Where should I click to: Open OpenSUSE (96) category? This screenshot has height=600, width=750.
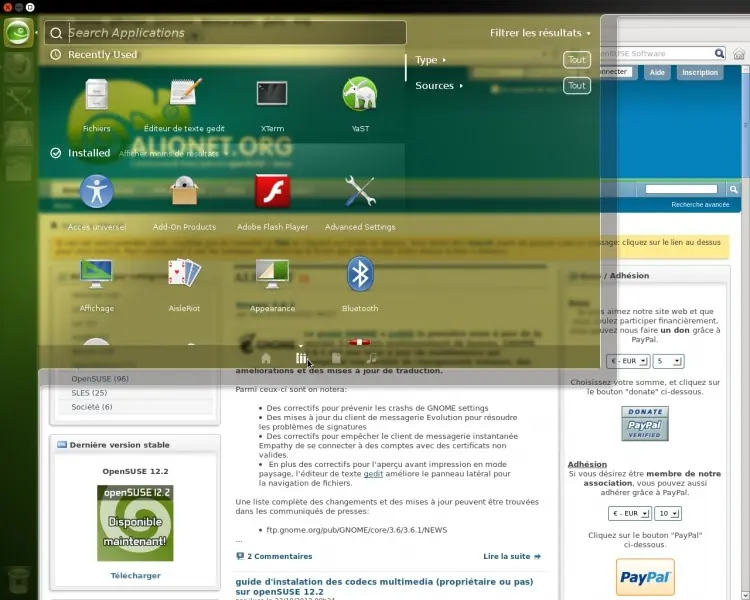pos(100,378)
